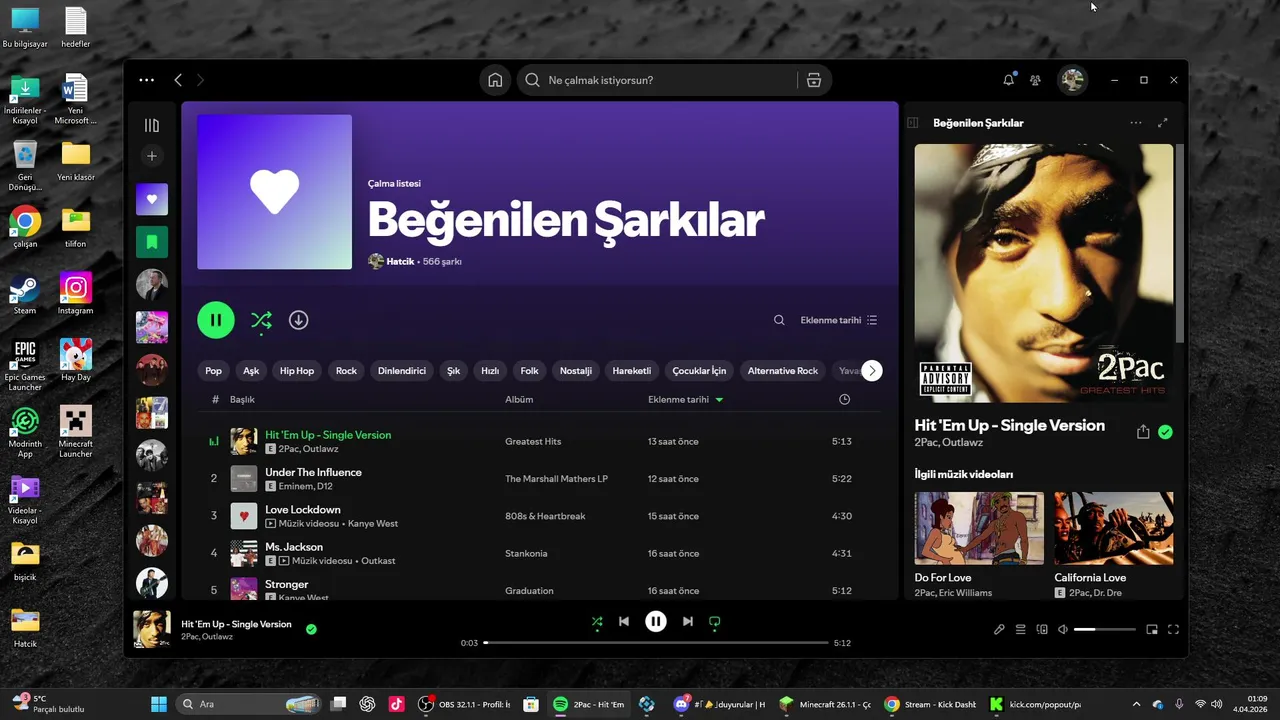Open Spotify in the taskbar
The width and height of the screenshot is (1280, 720).
589,704
